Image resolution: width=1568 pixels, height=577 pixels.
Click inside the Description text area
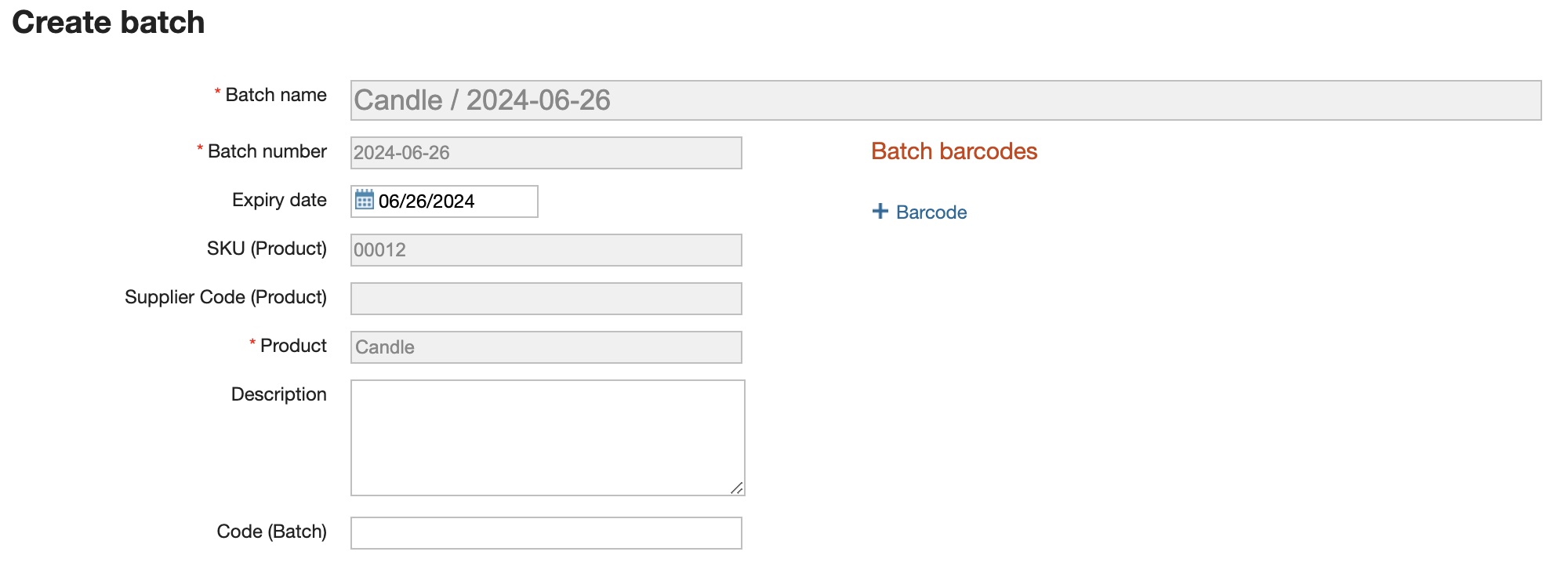click(x=546, y=435)
